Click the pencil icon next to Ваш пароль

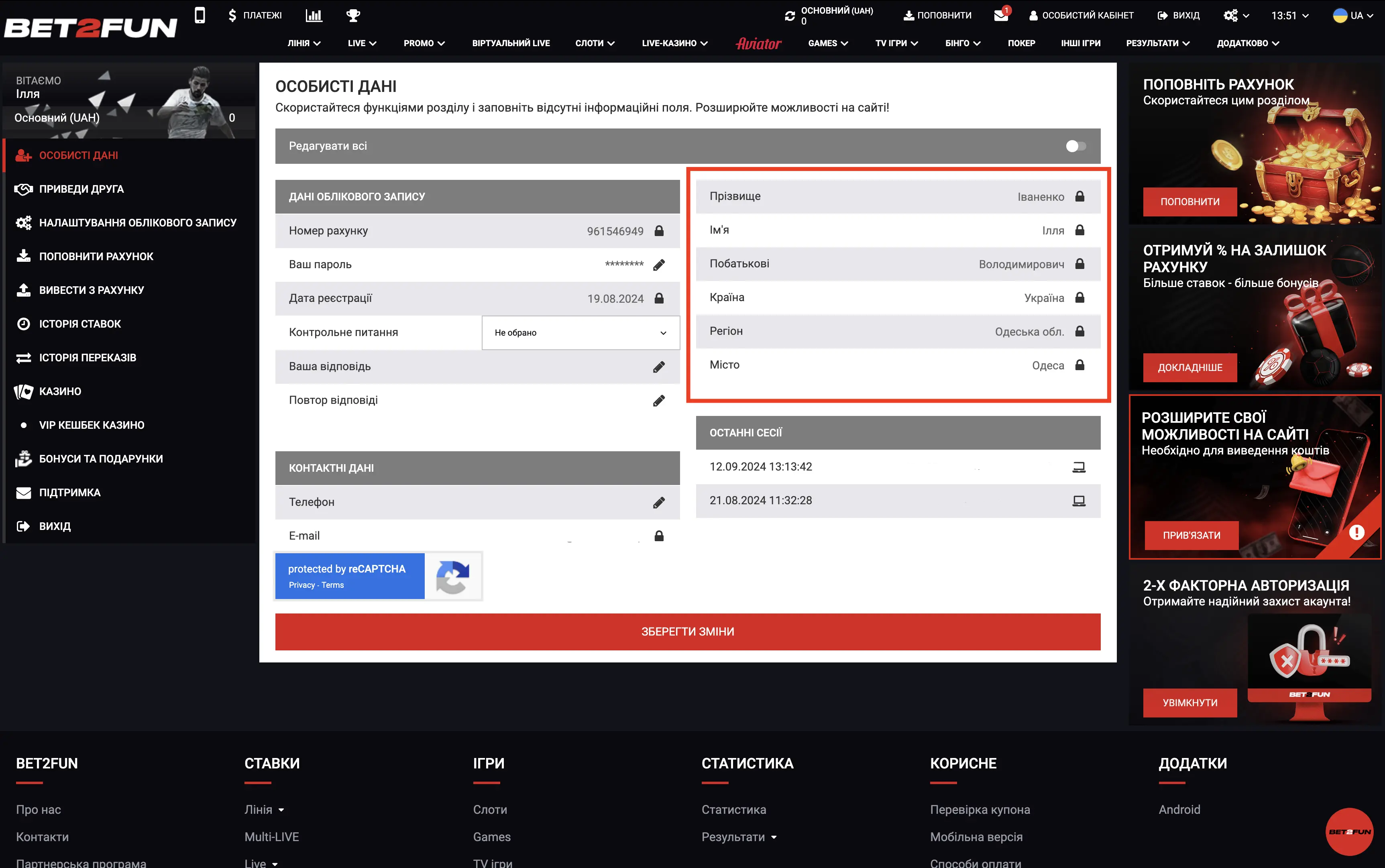click(659, 265)
